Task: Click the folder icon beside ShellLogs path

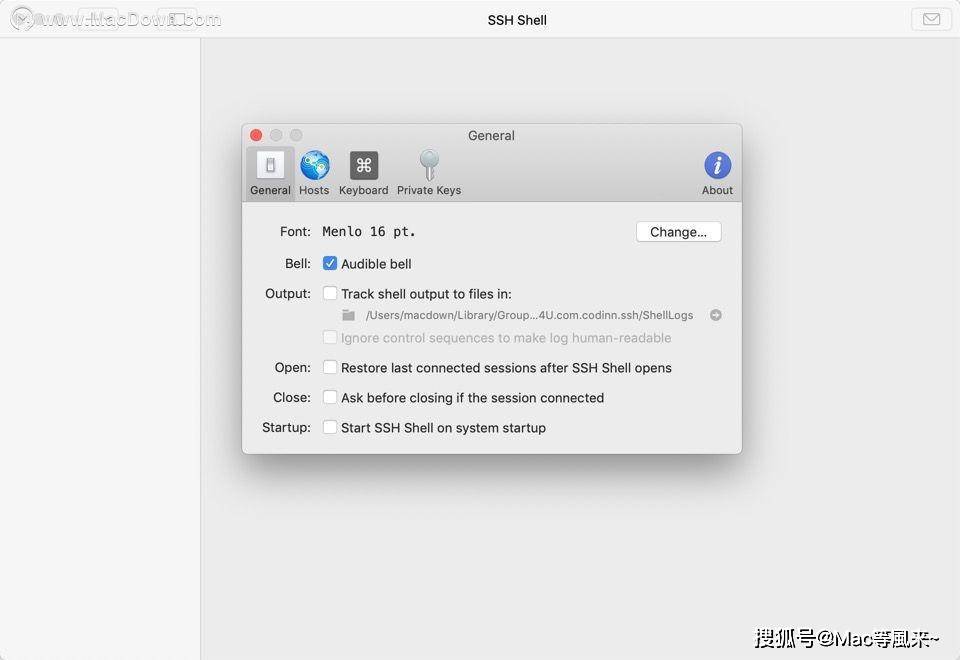Action: point(348,315)
